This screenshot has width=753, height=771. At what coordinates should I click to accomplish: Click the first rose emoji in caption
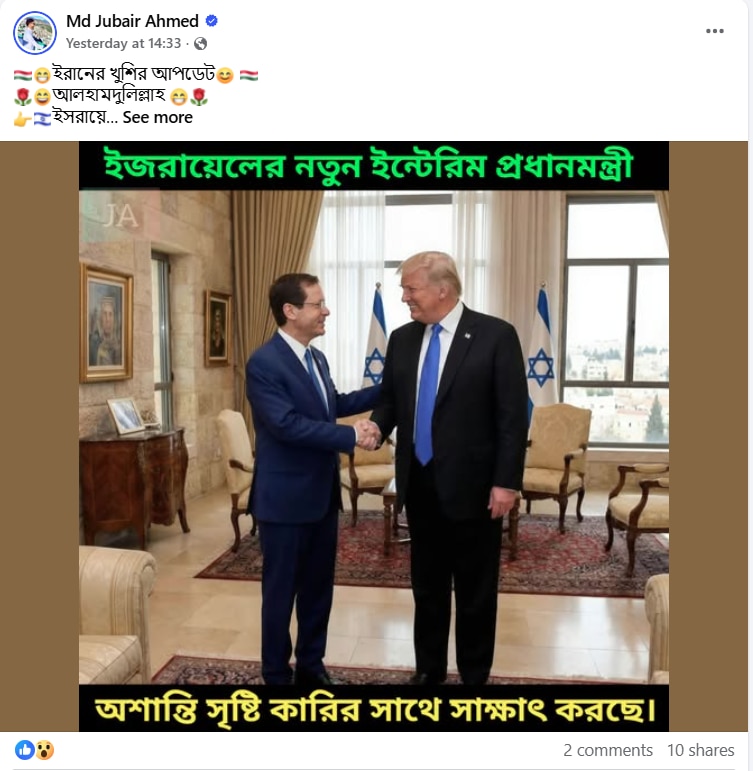coord(23,97)
